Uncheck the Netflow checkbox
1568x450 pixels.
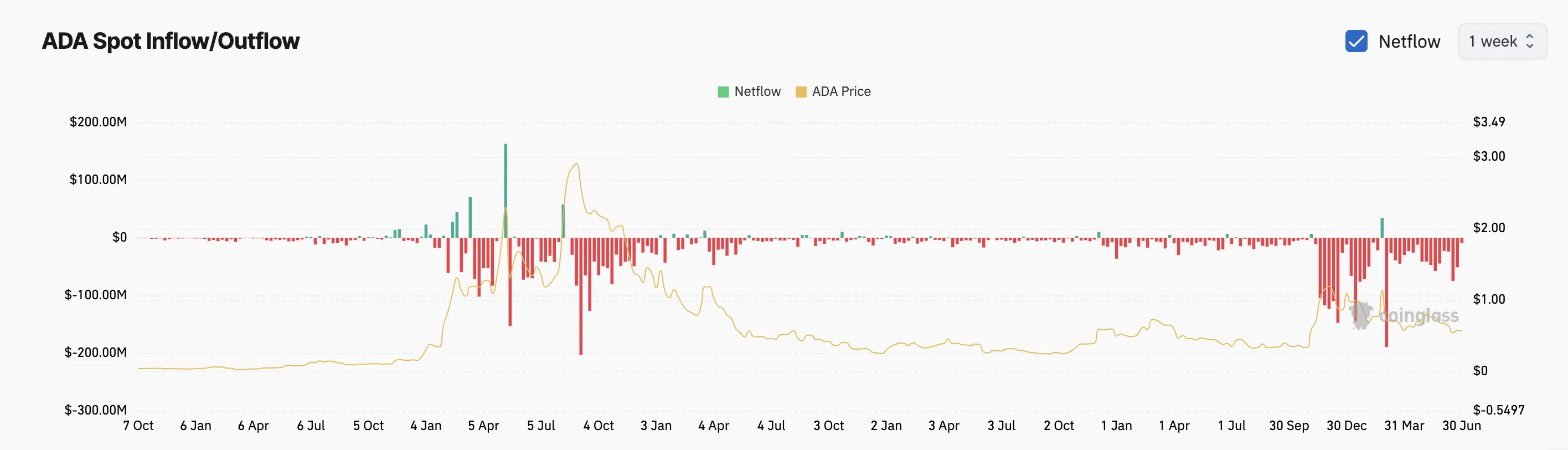[1355, 42]
